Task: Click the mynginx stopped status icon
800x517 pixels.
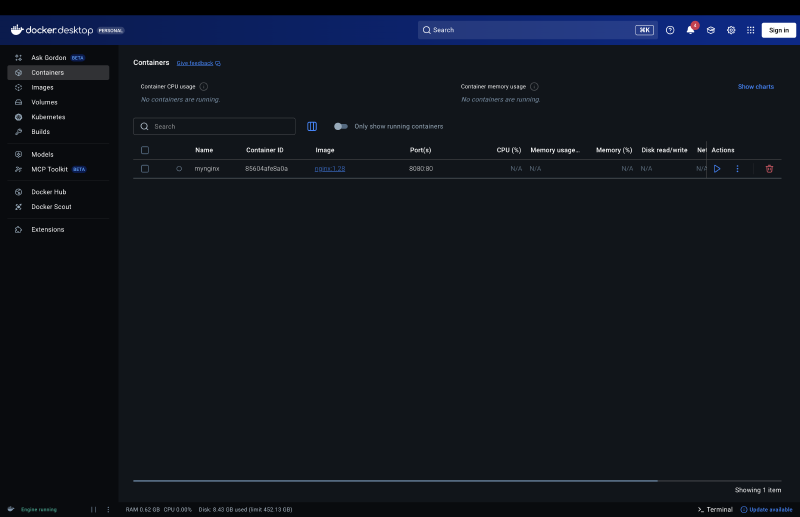Action: pos(179,168)
